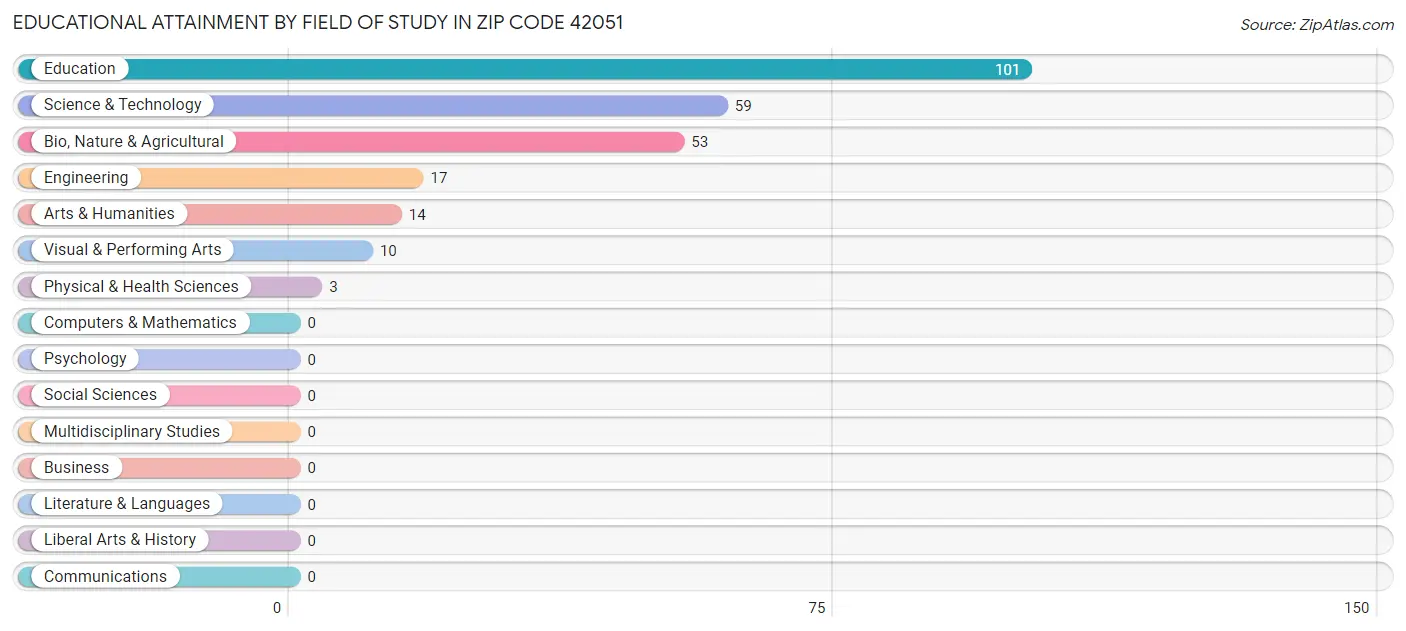1406x631 pixels.
Task: Click the value 101 on Education bar
Action: tap(1007, 70)
